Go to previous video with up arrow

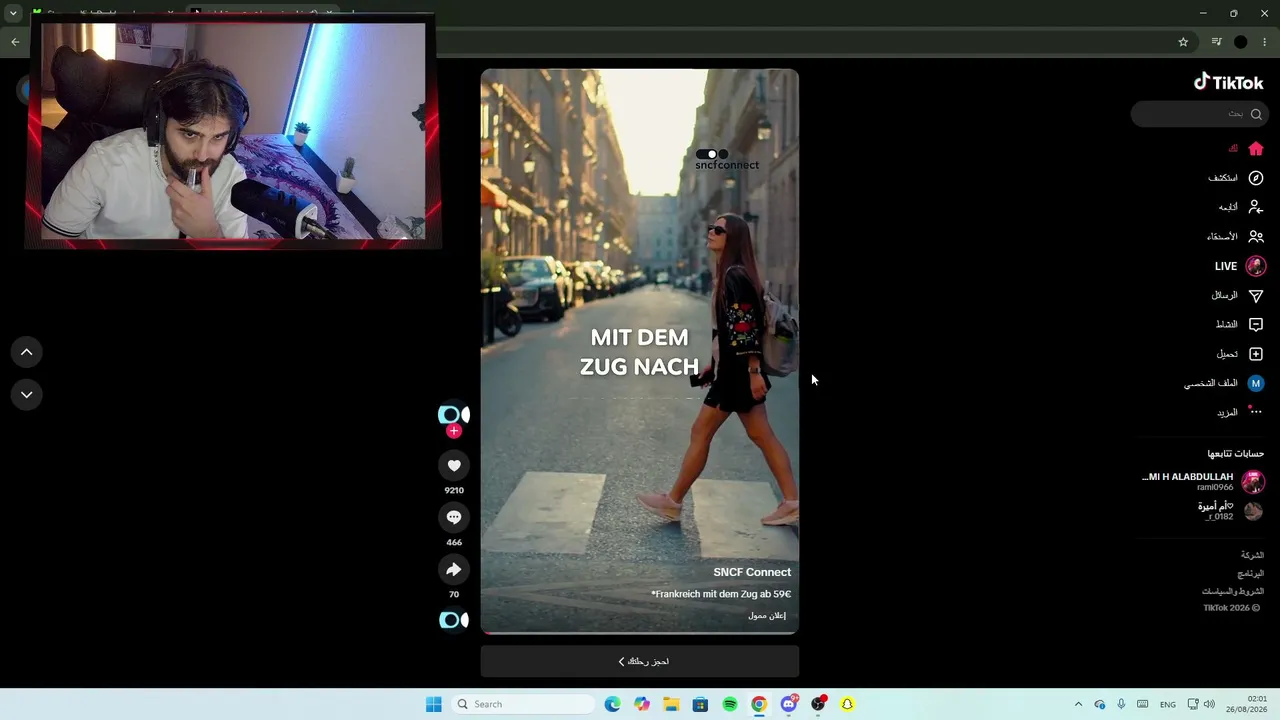(27, 352)
